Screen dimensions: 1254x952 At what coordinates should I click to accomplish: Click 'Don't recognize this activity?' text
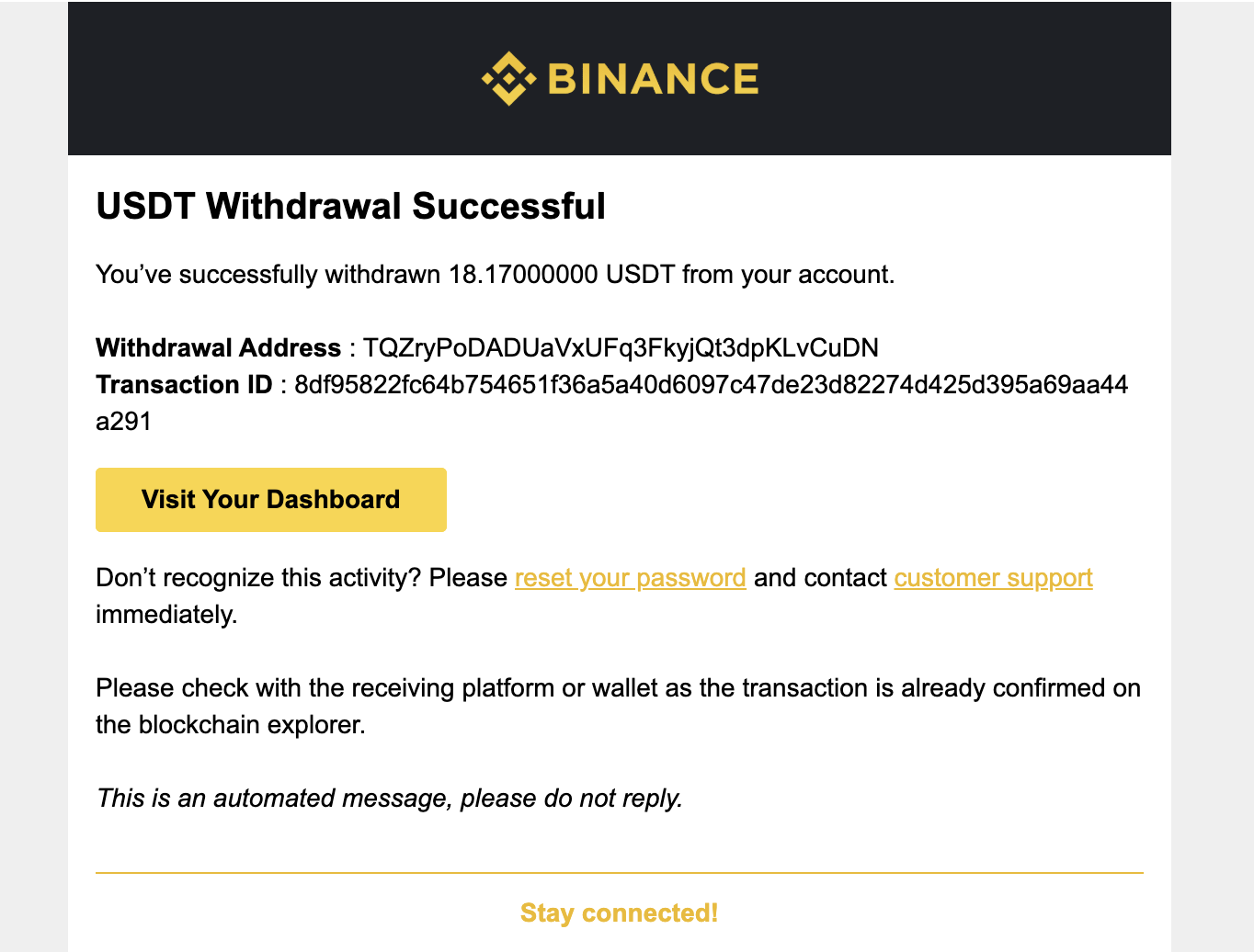257,578
